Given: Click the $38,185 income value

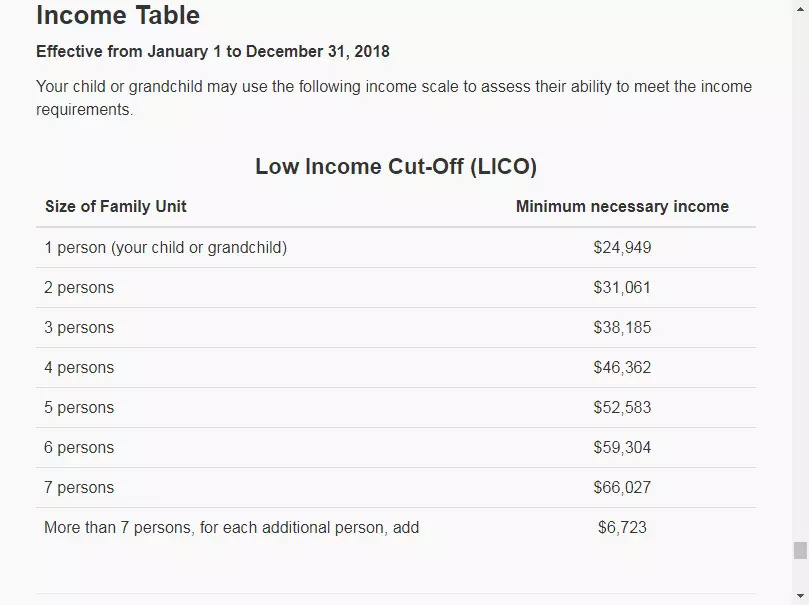Looking at the screenshot, I should [x=622, y=328].
